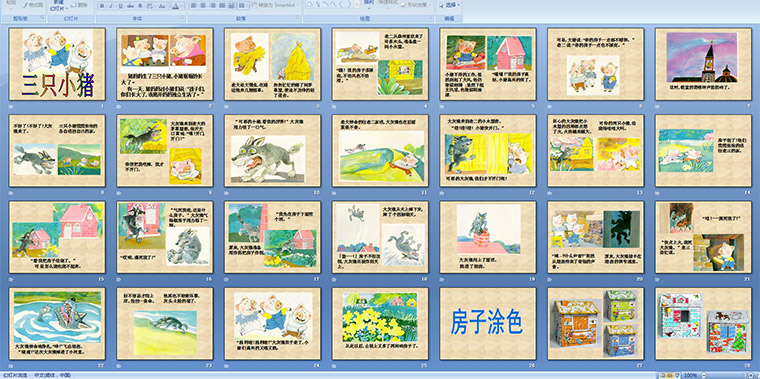The width and height of the screenshot is (760, 379).
Task: Start slide show from status bar icon
Action: coord(677,375)
